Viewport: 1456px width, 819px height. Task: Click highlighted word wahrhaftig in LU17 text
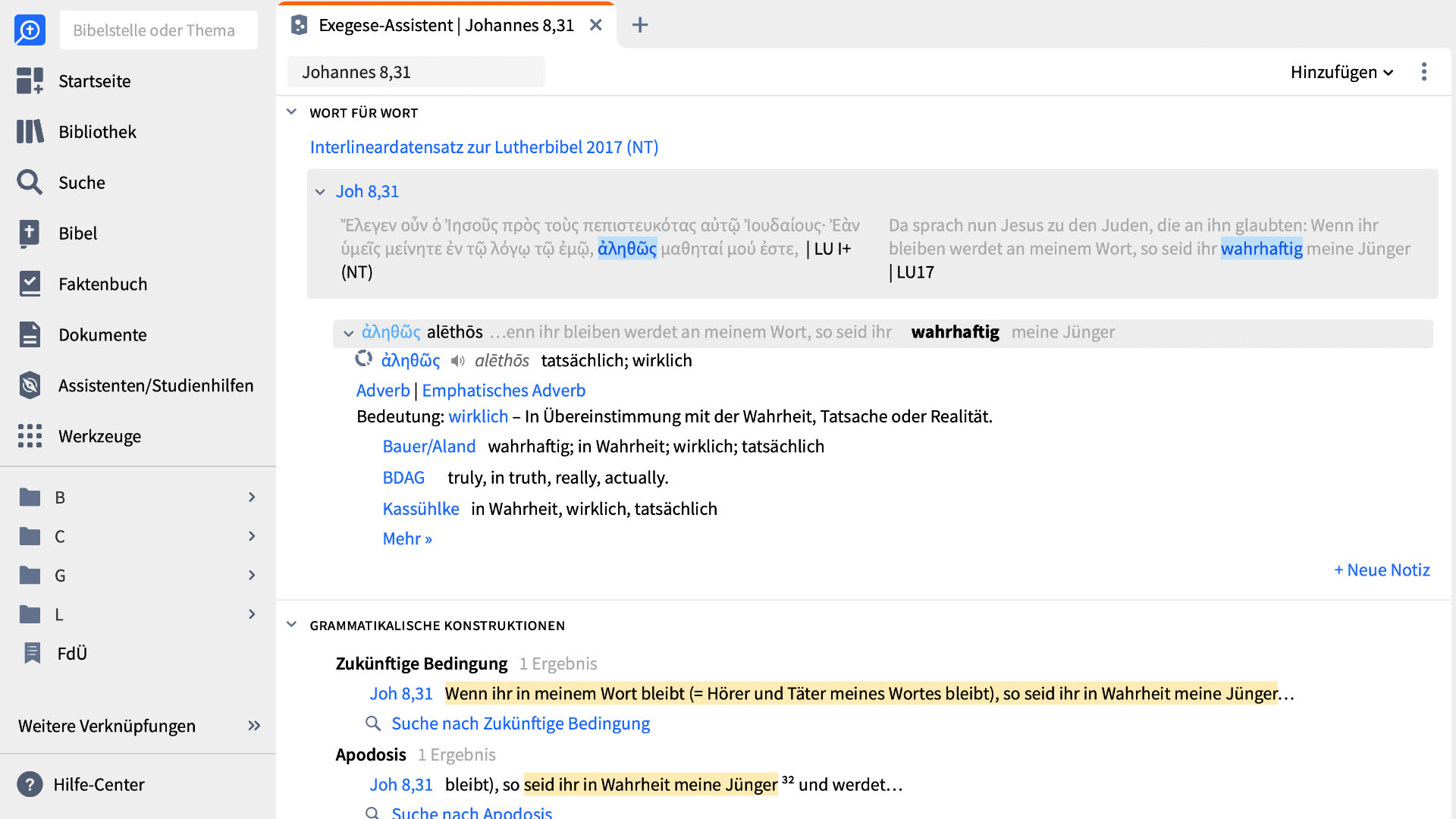(1261, 249)
